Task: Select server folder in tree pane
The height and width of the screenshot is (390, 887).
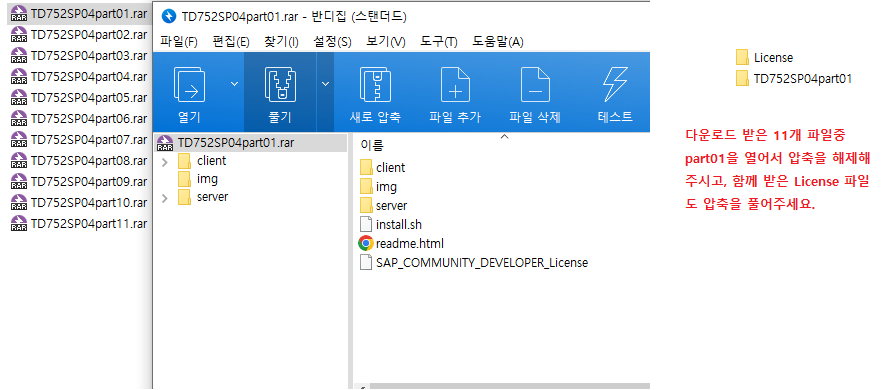Action: click(x=203, y=198)
